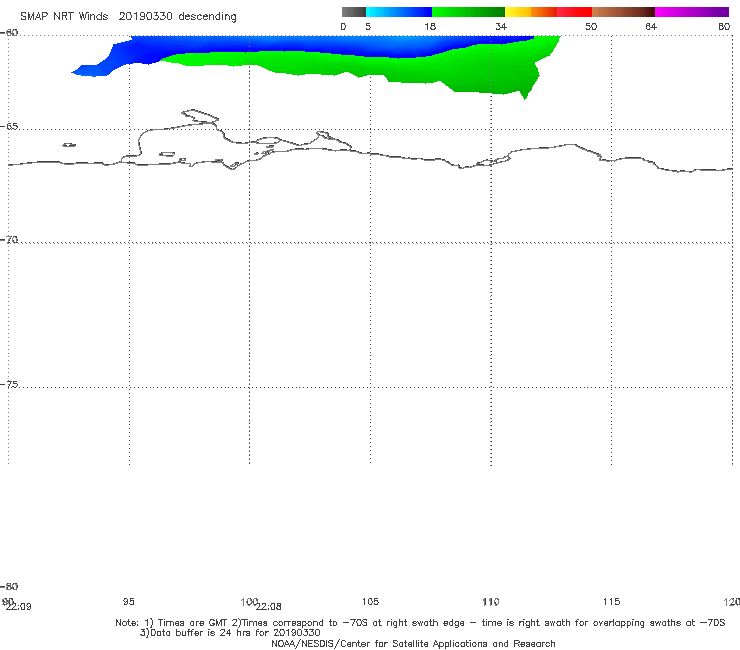Click longitude label '95'

128,601
